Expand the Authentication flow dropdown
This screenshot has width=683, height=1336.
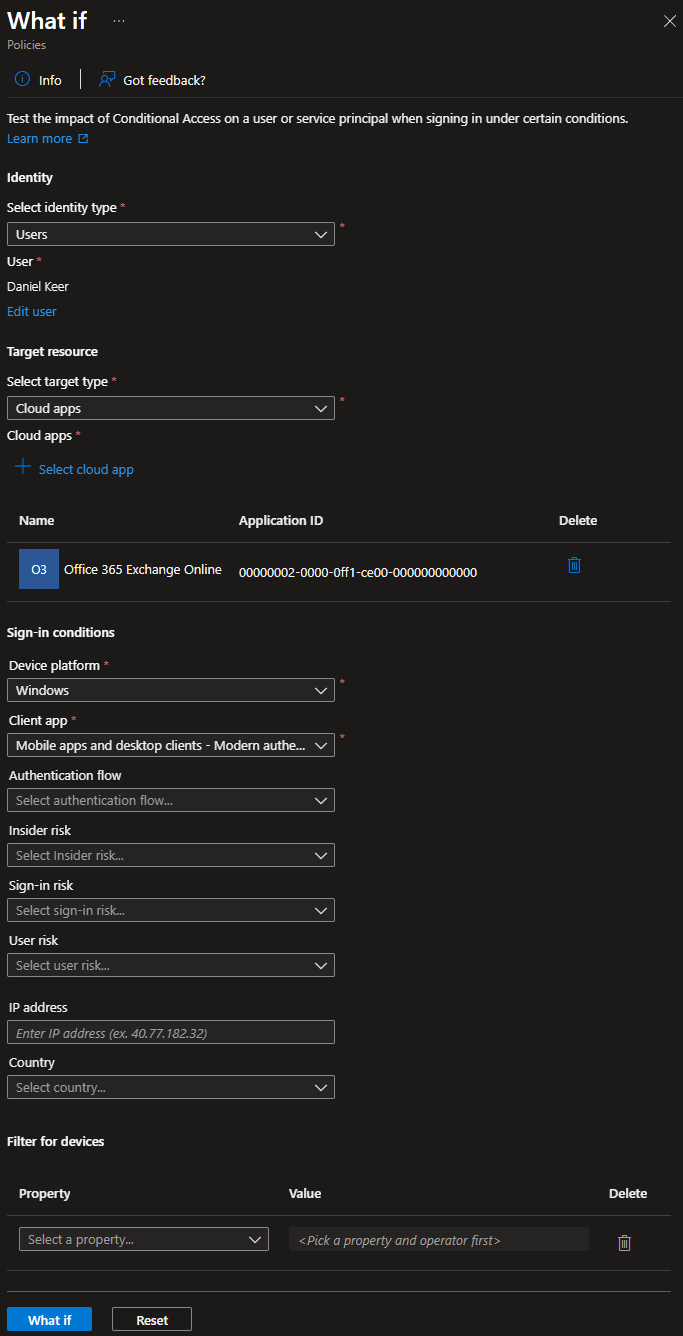coord(171,800)
